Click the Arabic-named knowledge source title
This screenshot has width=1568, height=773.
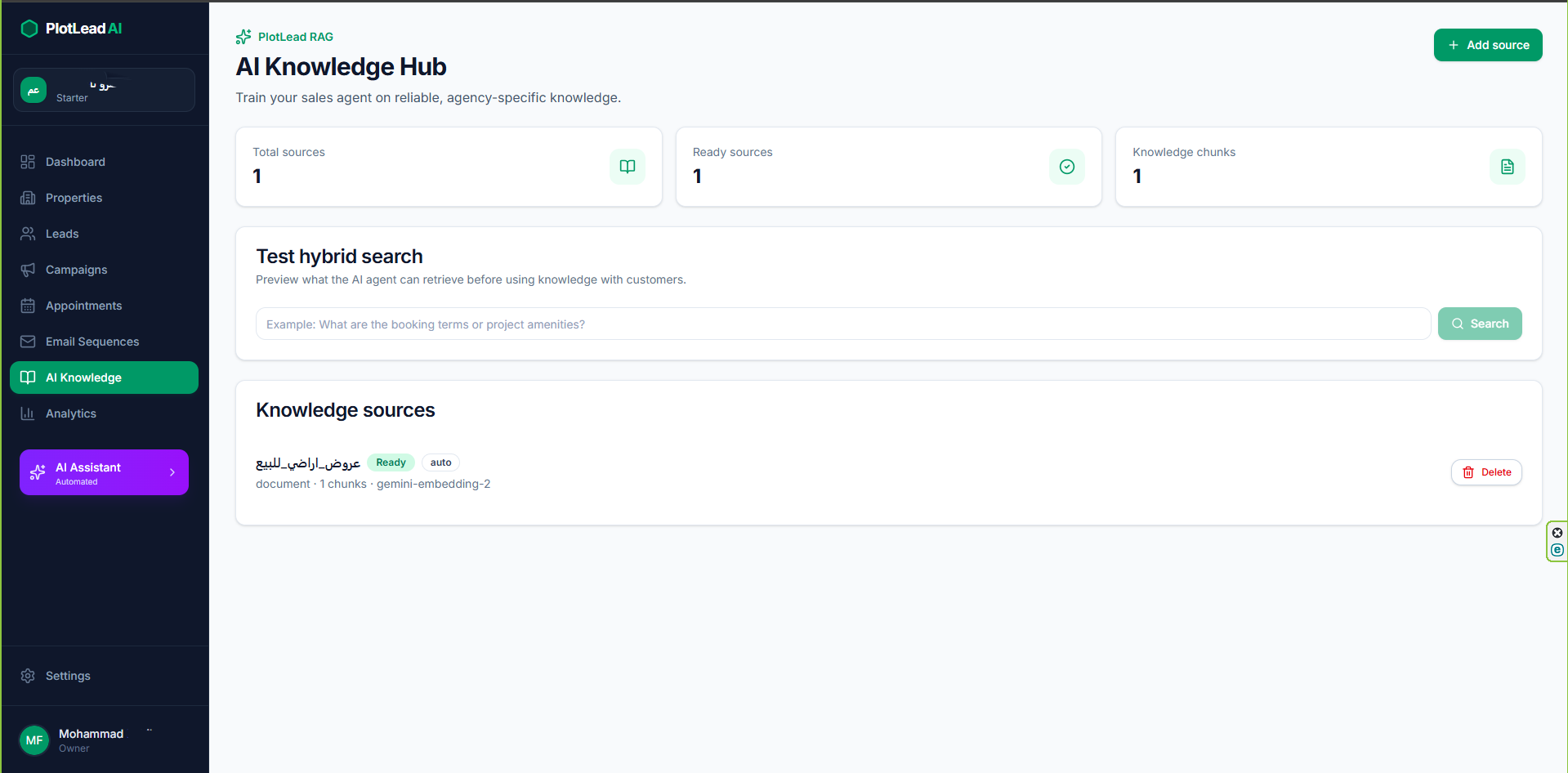[x=308, y=463]
